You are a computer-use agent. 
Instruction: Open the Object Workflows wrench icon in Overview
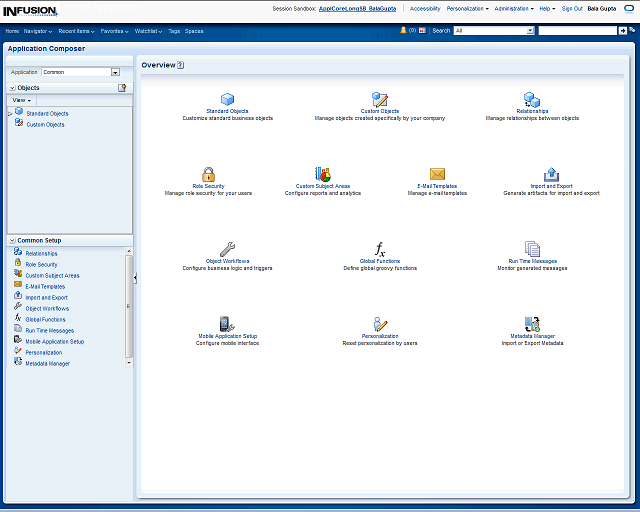click(227, 249)
